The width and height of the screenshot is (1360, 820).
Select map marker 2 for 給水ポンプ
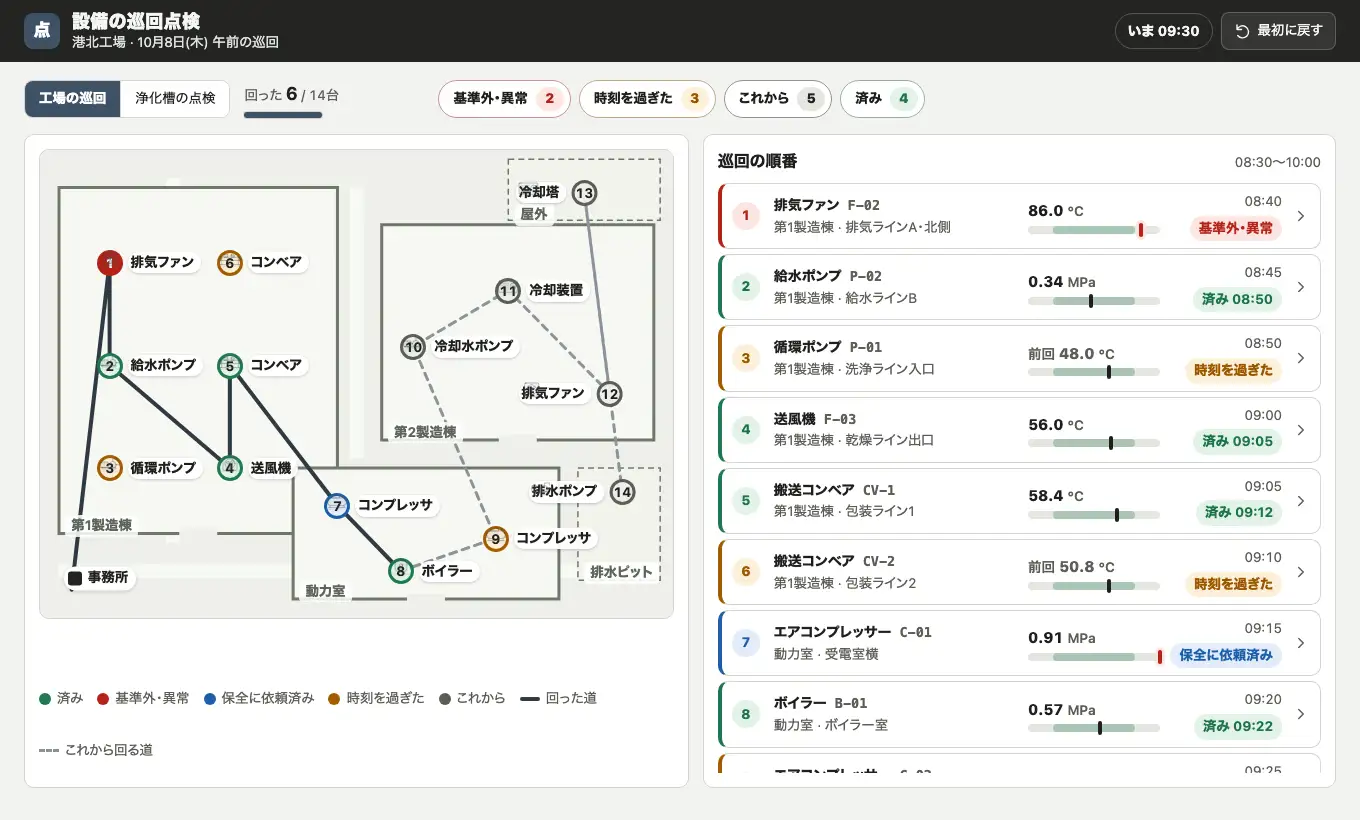(x=110, y=366)
